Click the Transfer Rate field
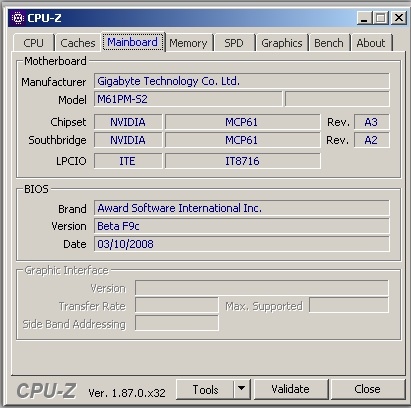Viewport: 411px width, 408px height. click(x=177, y=305)
